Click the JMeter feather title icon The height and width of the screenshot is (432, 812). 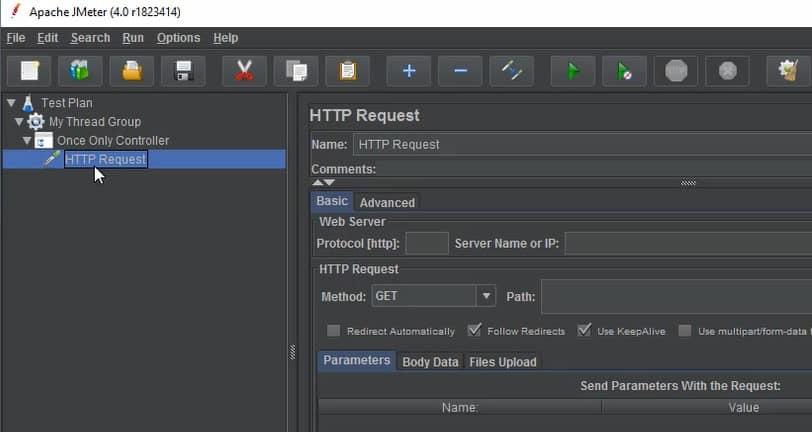[x=16, y=11]
